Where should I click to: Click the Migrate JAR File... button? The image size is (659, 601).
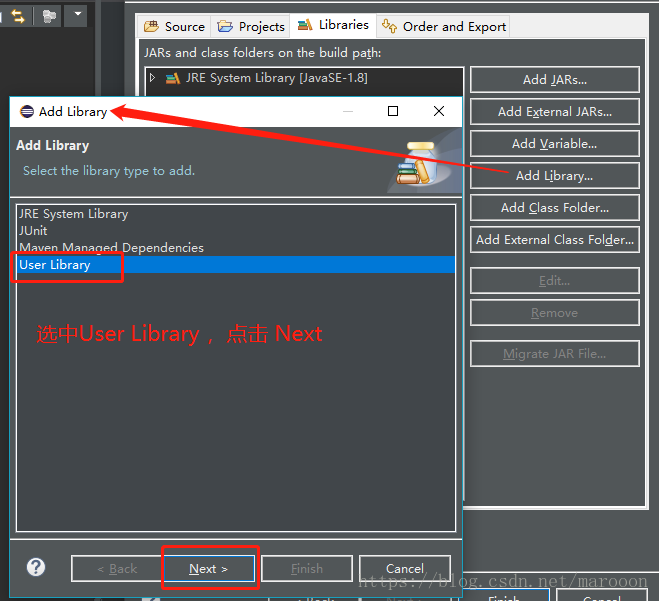click(555, 353)
